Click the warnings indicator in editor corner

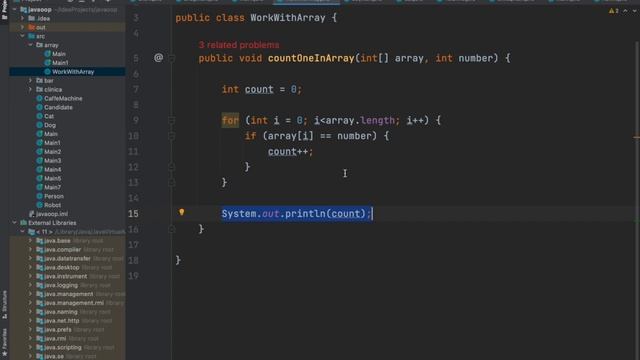613,11
